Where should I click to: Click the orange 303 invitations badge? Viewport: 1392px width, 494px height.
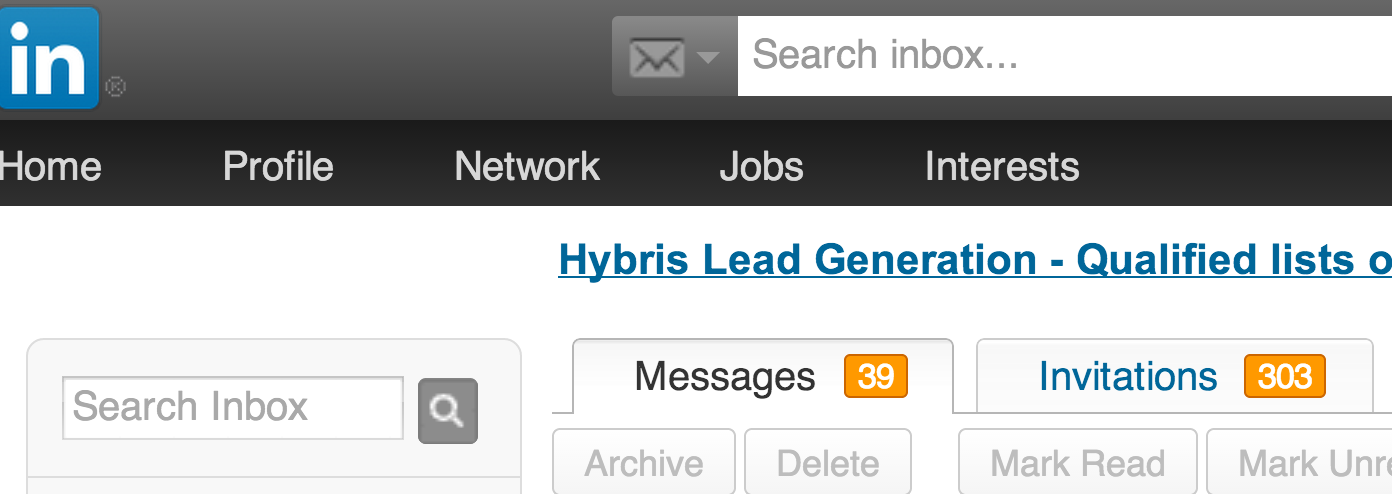point(1285,377)
